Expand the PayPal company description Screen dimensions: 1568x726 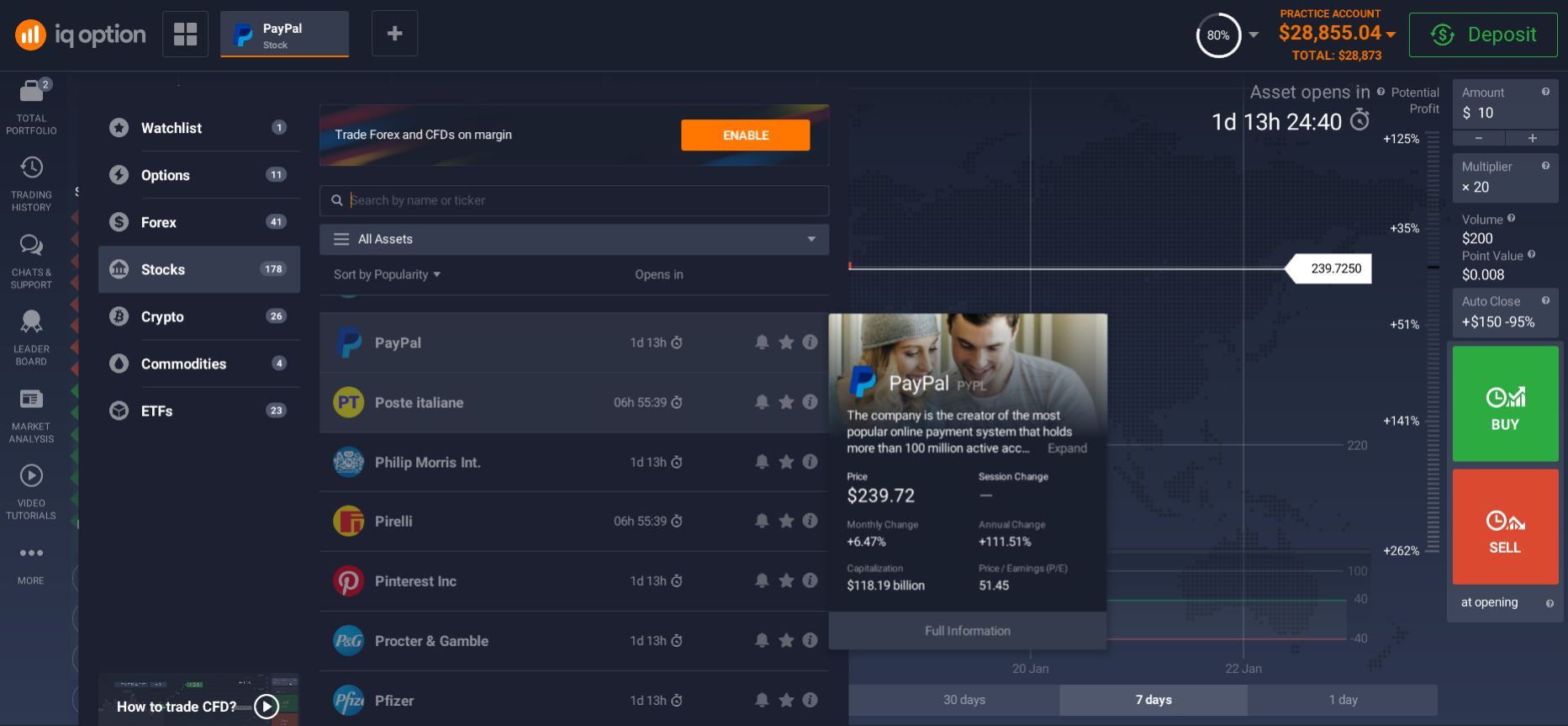pos(1067,448)
